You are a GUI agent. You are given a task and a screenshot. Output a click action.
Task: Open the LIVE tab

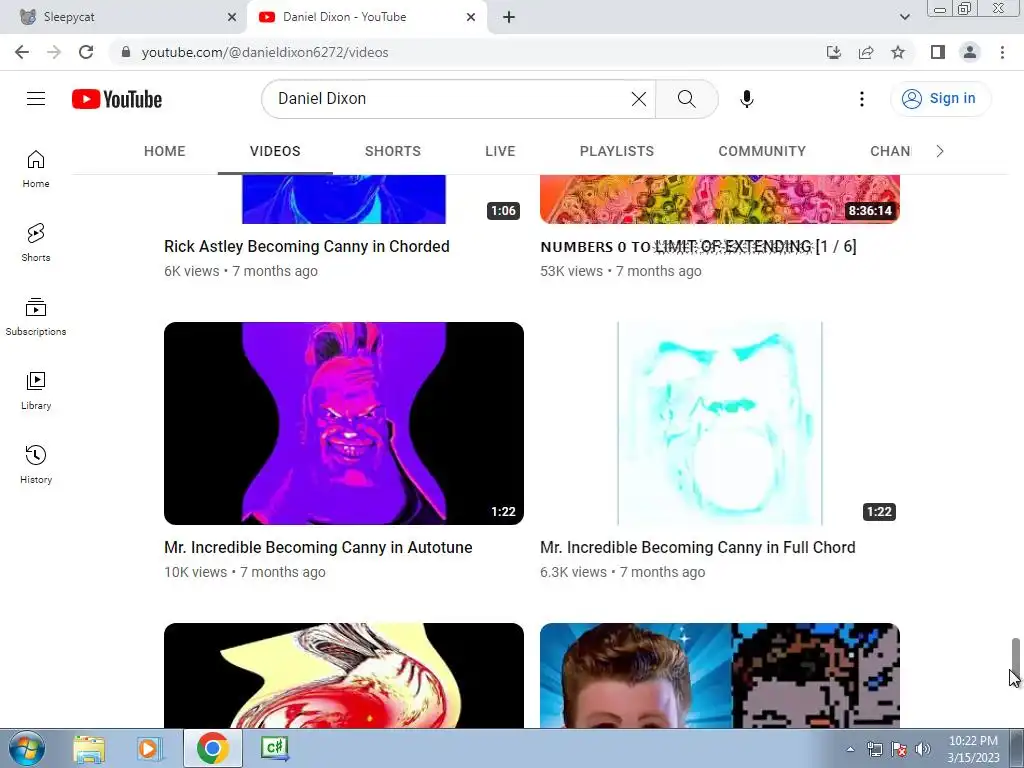(x=500, y=152)
